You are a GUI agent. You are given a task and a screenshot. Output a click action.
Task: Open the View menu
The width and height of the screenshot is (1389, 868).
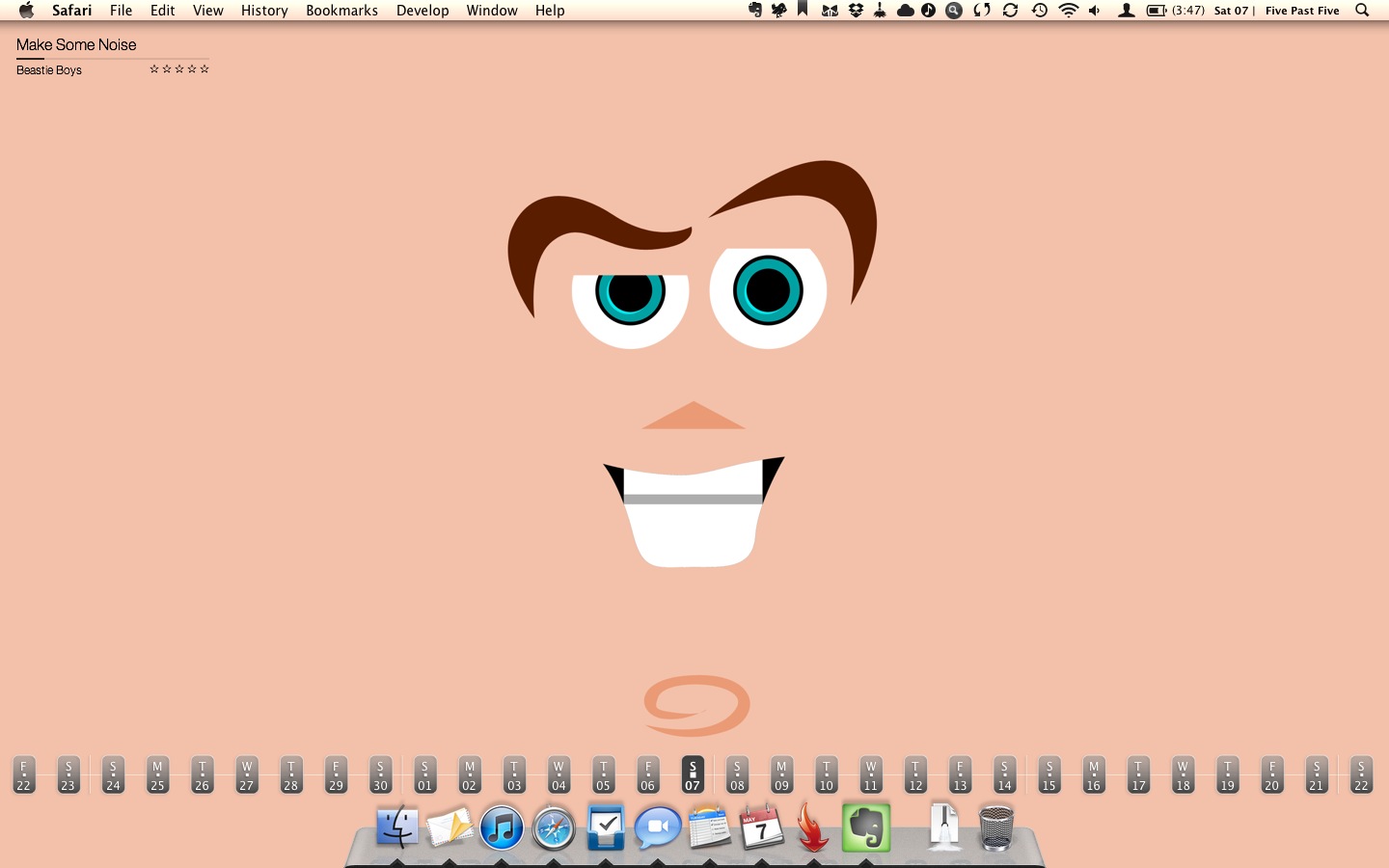(x=208, y=11)
